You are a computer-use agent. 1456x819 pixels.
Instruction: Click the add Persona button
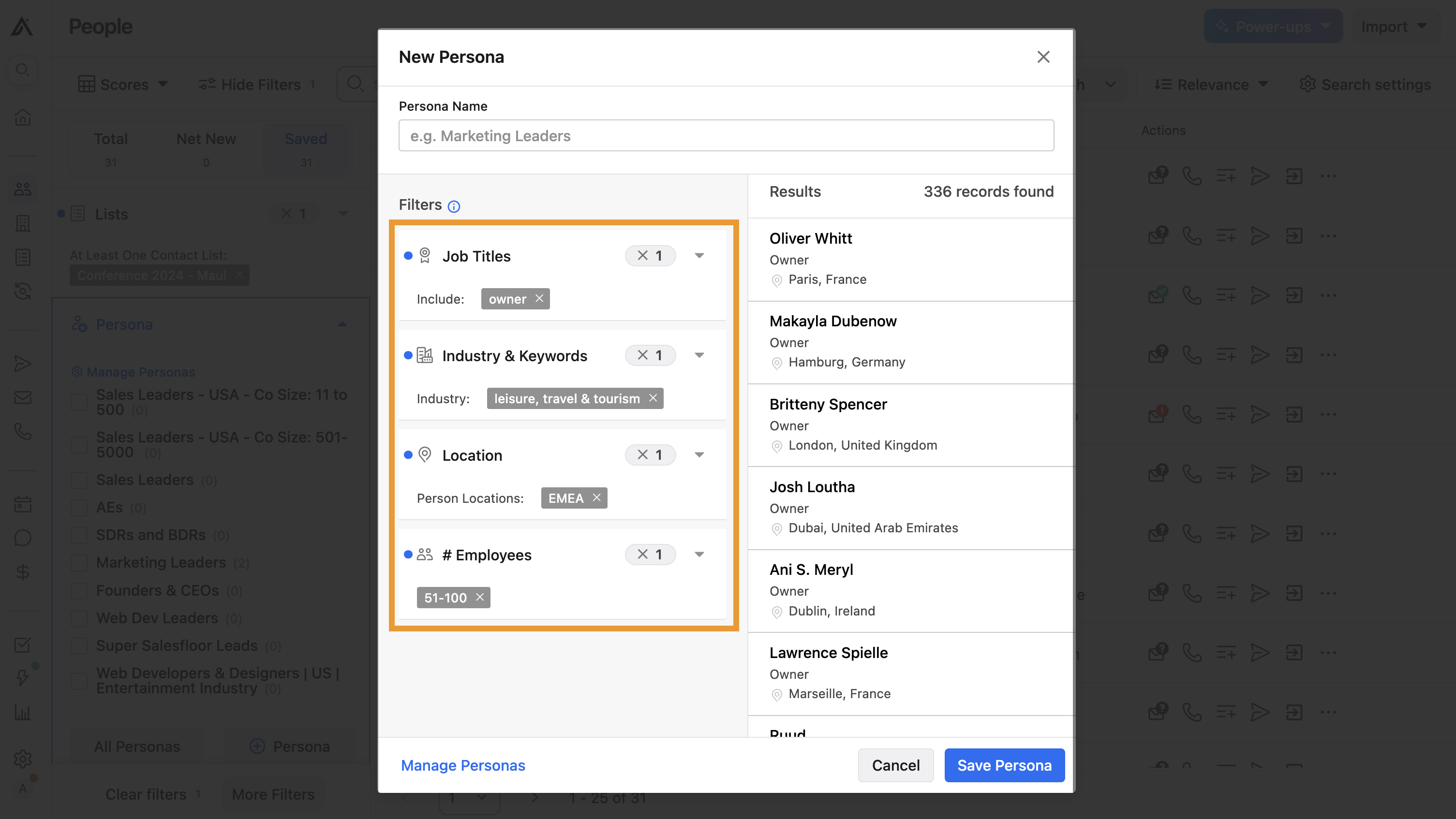[289, 746]
